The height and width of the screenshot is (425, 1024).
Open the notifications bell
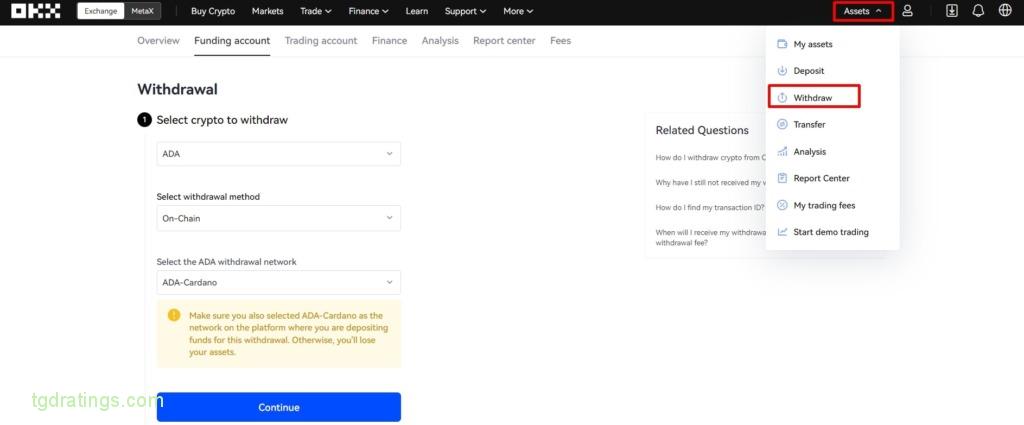(978, 11)
